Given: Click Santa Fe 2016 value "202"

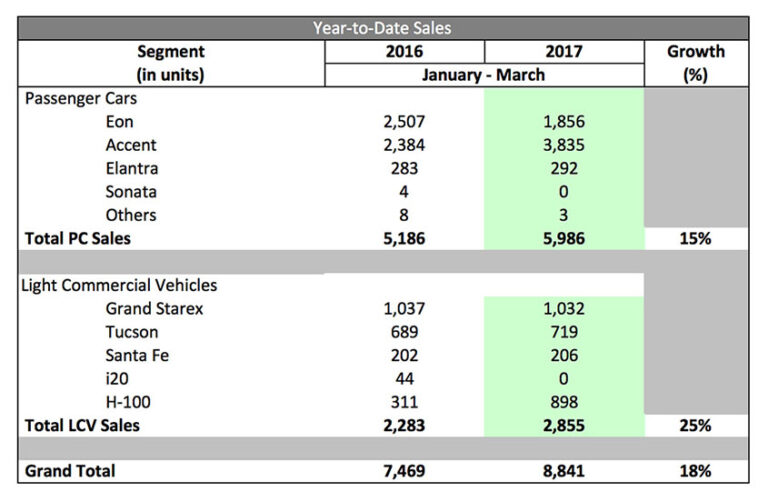Looking at the screenshot, I should tap(404, 355).
